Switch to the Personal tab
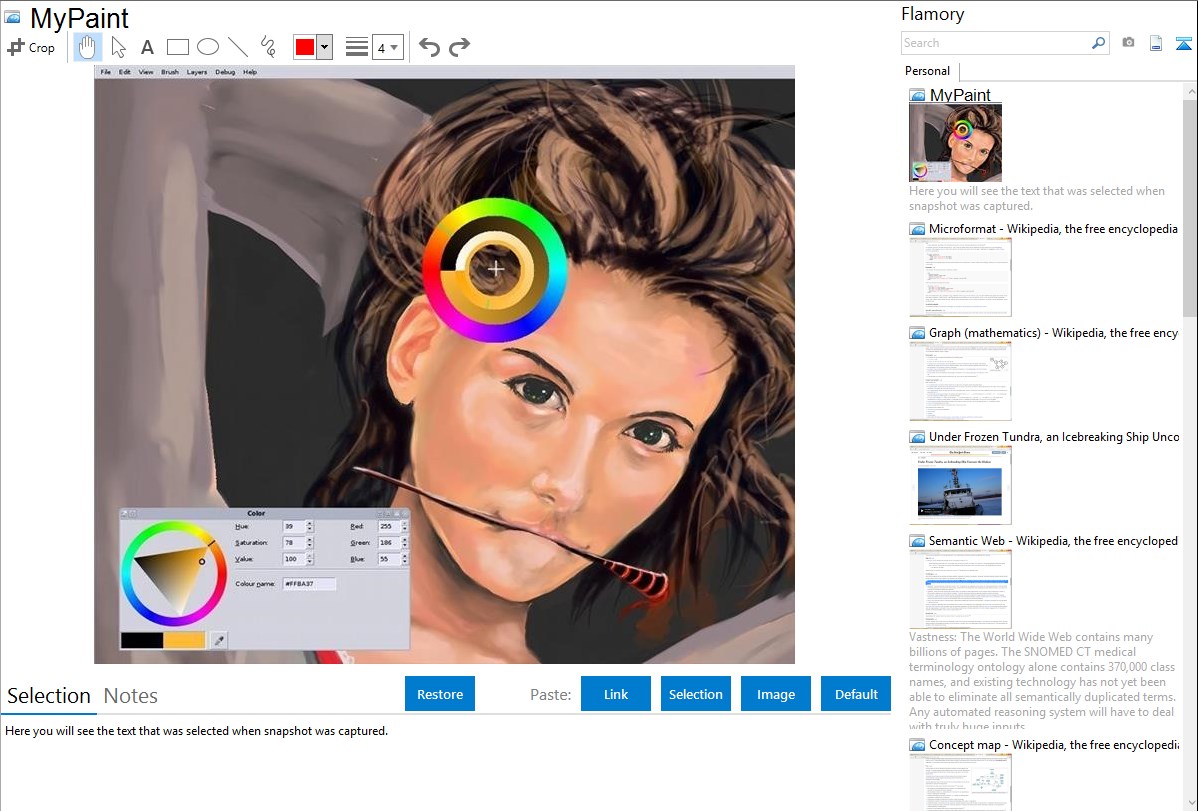The image size is (1198, 811). (x=928, y=71)
